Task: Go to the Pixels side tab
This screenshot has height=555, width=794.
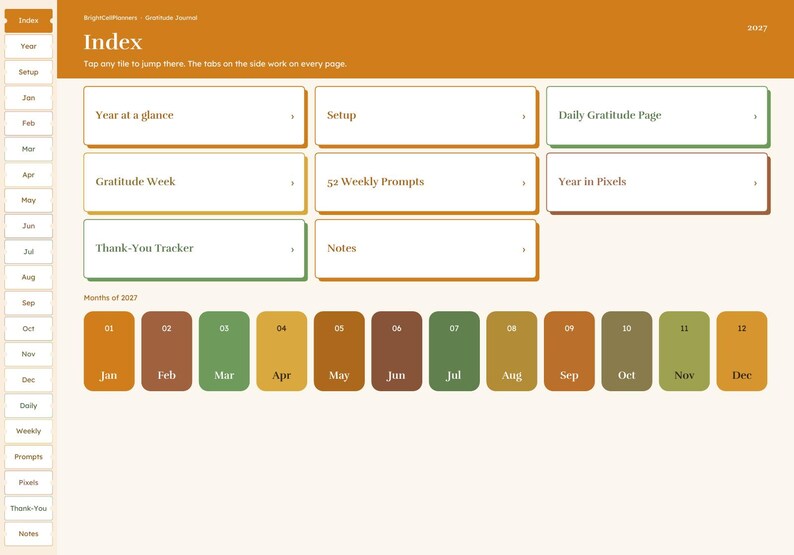Action: click(x=28, y=483)
